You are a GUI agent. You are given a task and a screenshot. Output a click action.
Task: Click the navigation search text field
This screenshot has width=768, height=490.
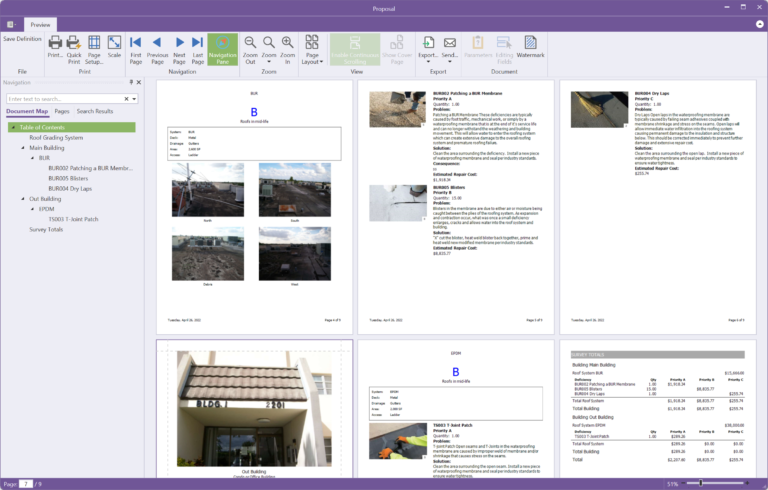tap(64, 99)
